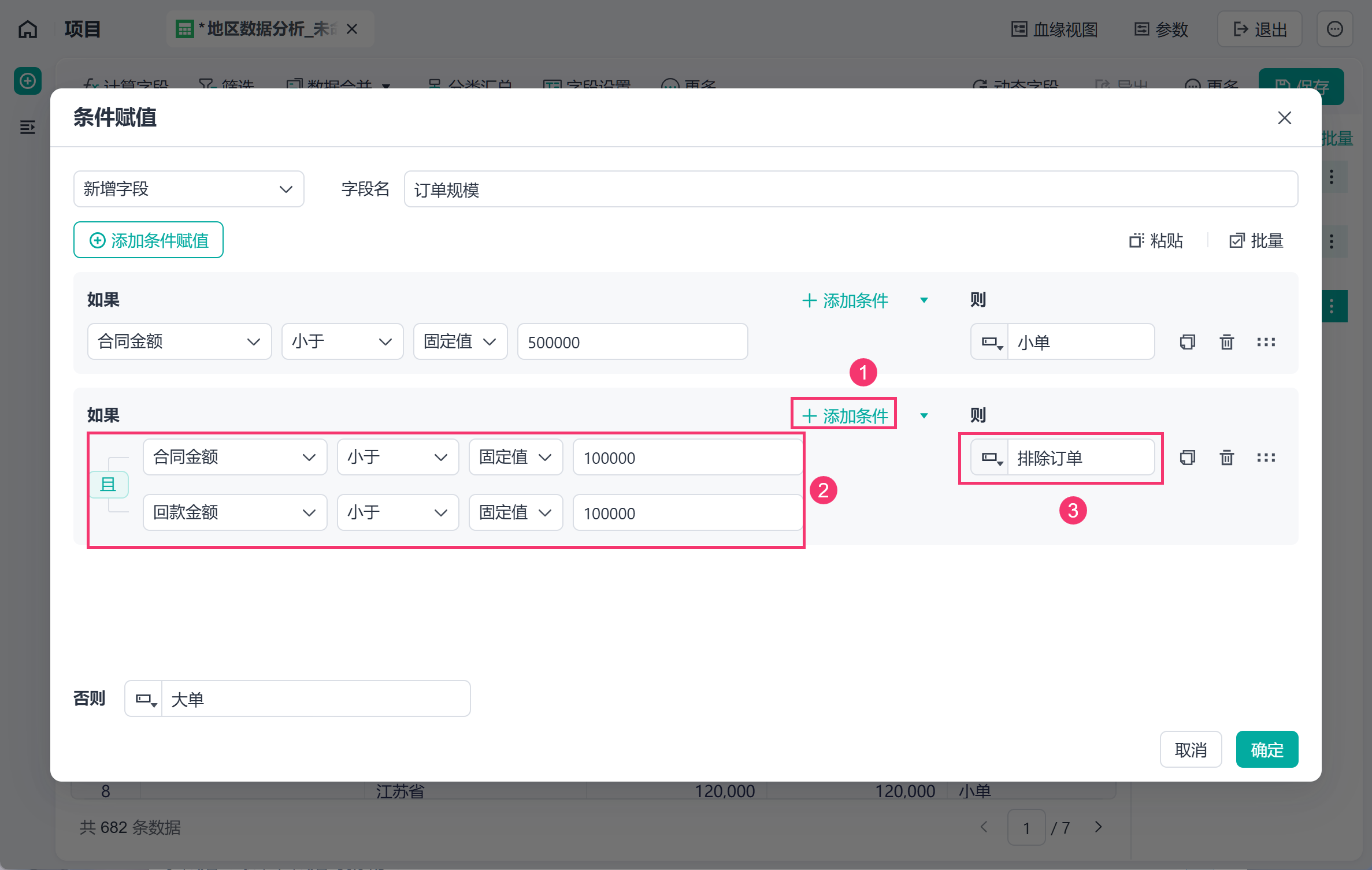Open the 新增字段 dropdown
The image size is (1372, 870).
click(189, 189)
